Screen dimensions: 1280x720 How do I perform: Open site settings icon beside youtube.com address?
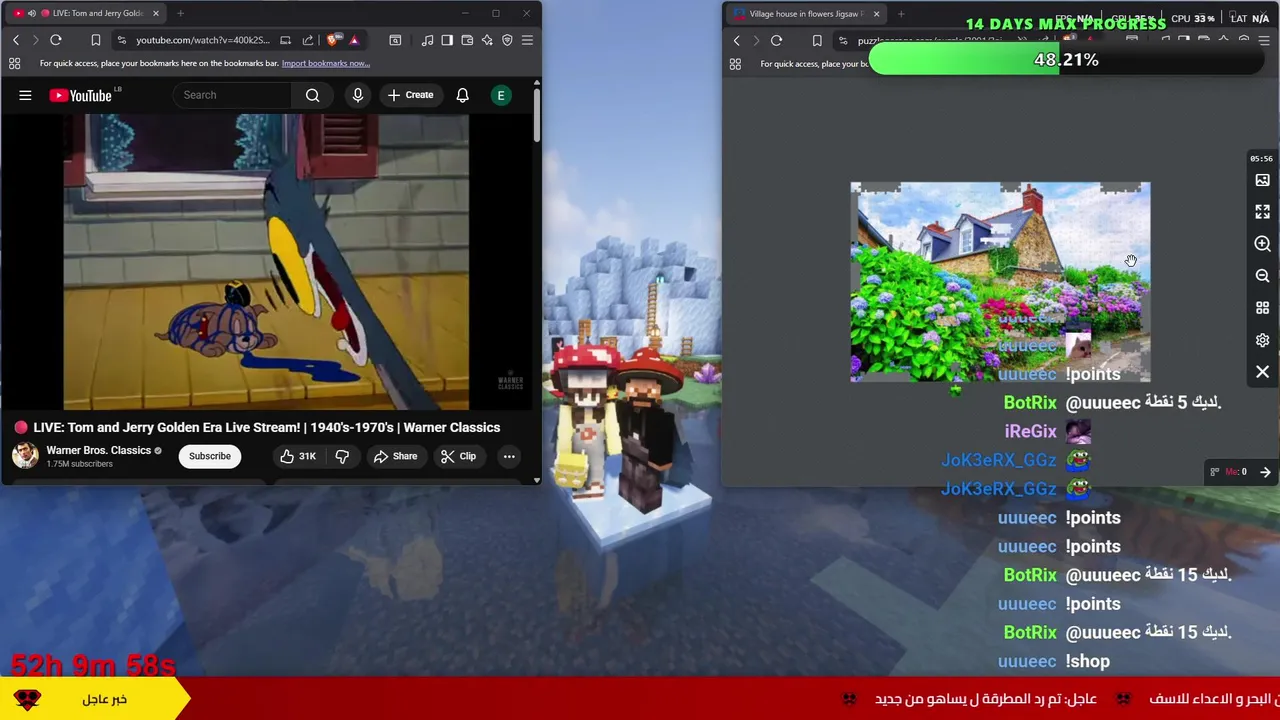coord(121,40)
